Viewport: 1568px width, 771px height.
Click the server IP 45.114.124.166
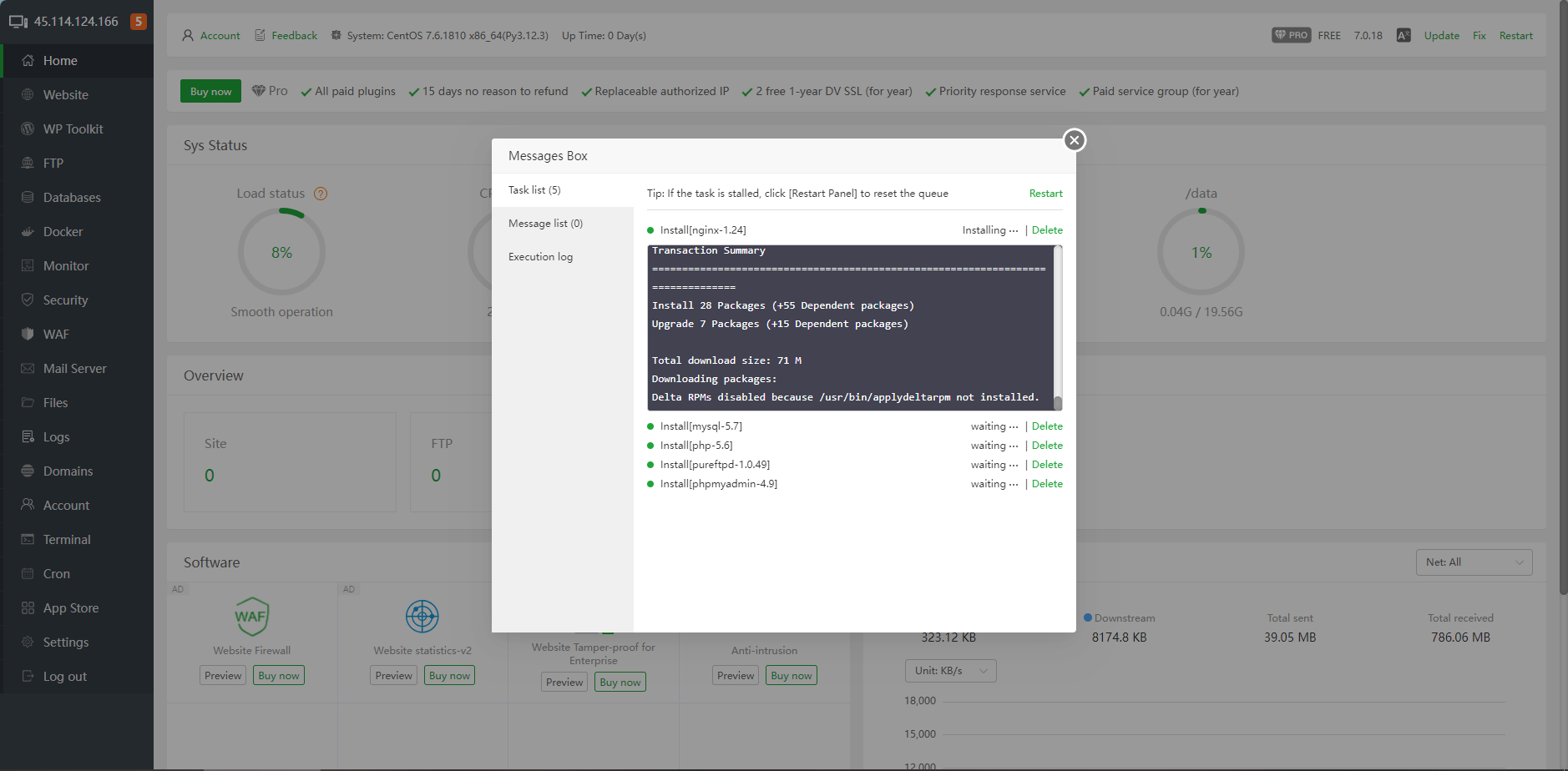coord(76,22)
